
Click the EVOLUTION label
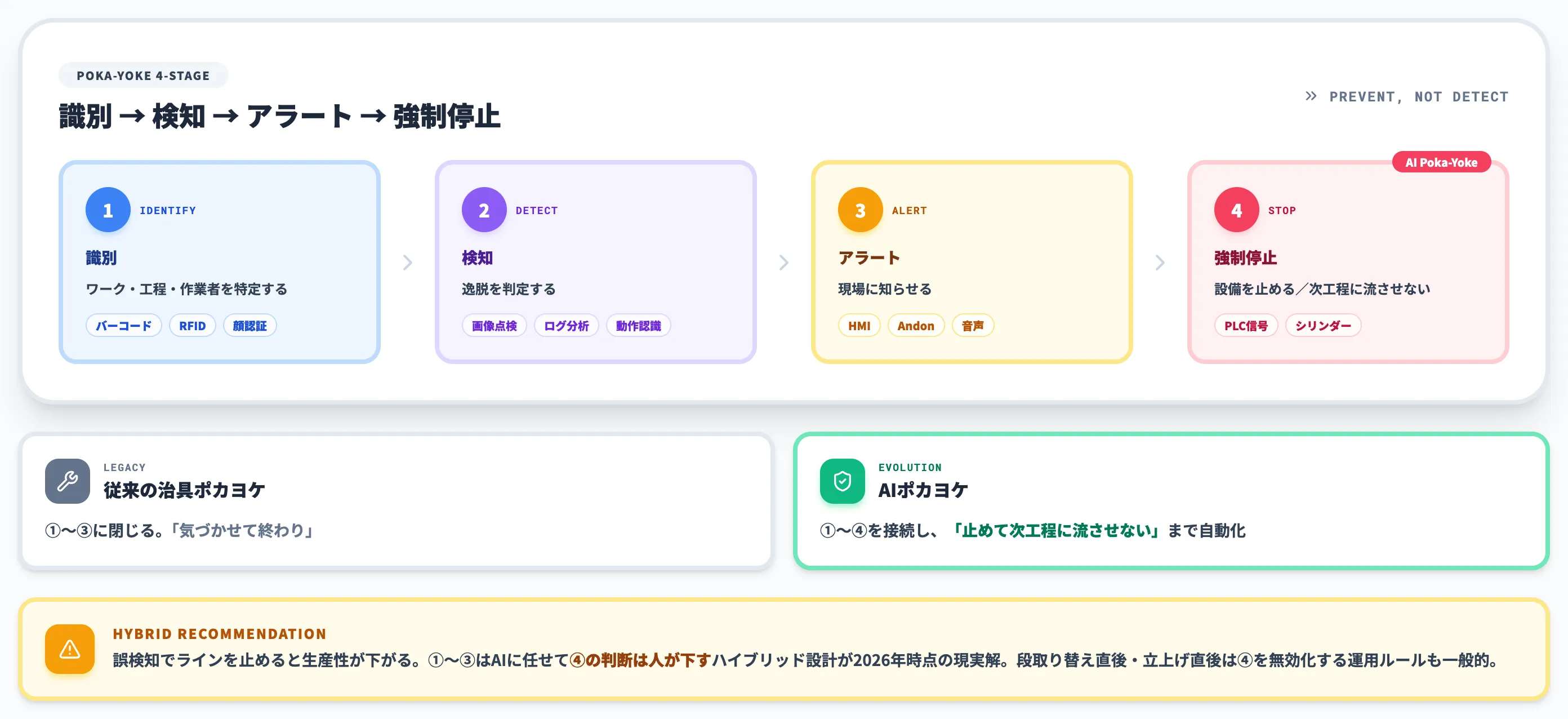(910, 468)
